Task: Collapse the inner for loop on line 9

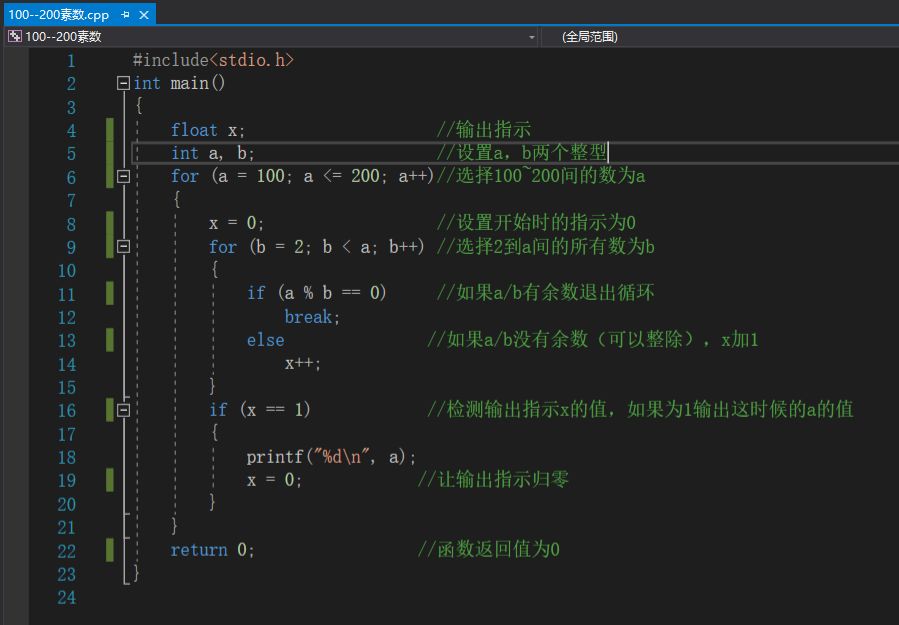Action: [x=124, y=247]
